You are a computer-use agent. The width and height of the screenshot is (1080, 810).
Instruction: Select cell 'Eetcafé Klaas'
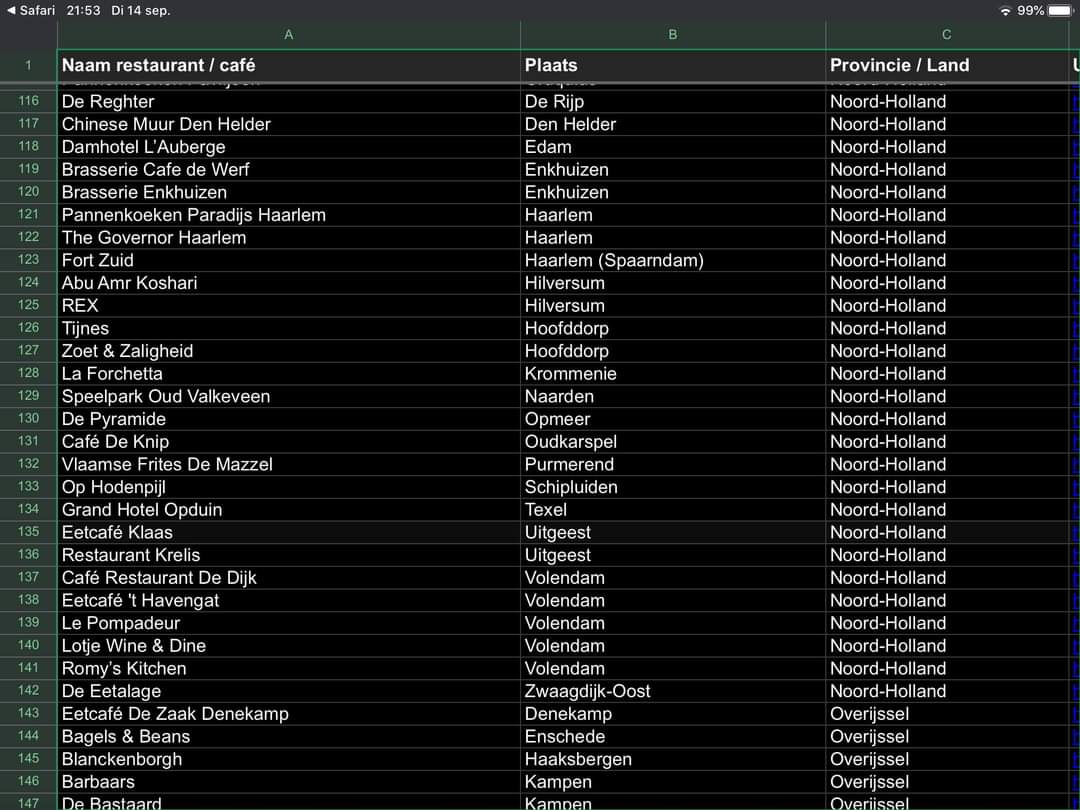pos(289,532)
